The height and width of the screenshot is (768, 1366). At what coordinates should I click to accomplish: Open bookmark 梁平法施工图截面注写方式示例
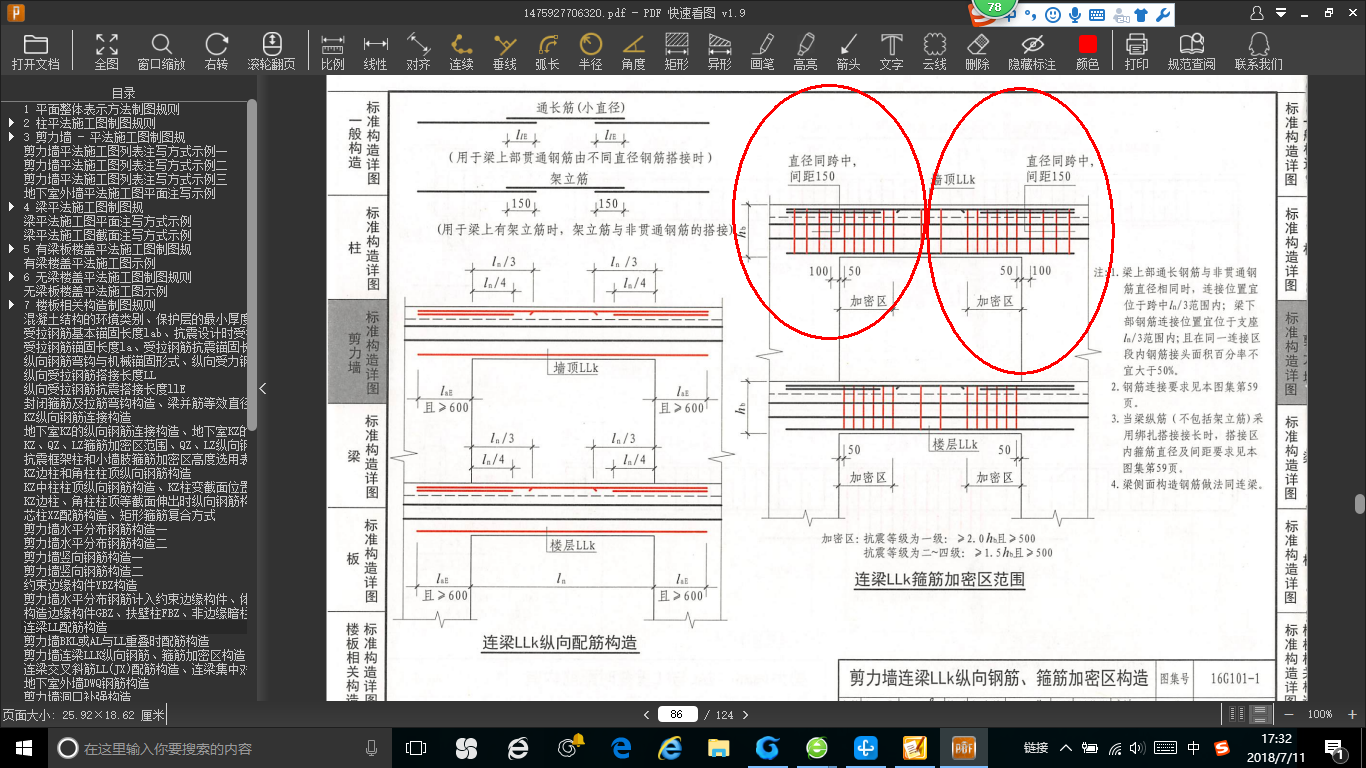(107, 235)
